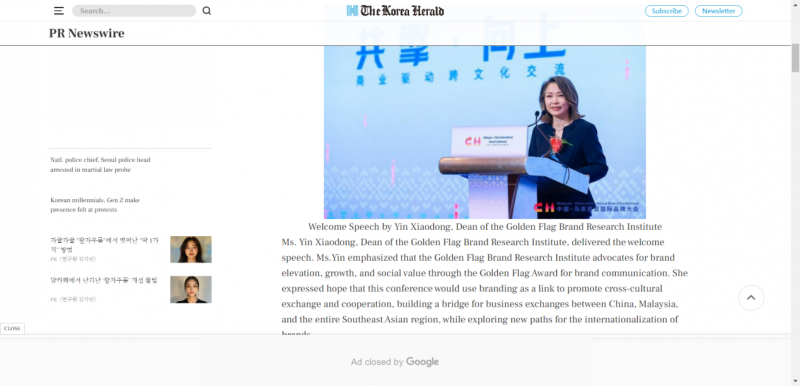Click the first Korean ad headline link
The height and width of the screenshot is (386, 800).
click(105, 245)
